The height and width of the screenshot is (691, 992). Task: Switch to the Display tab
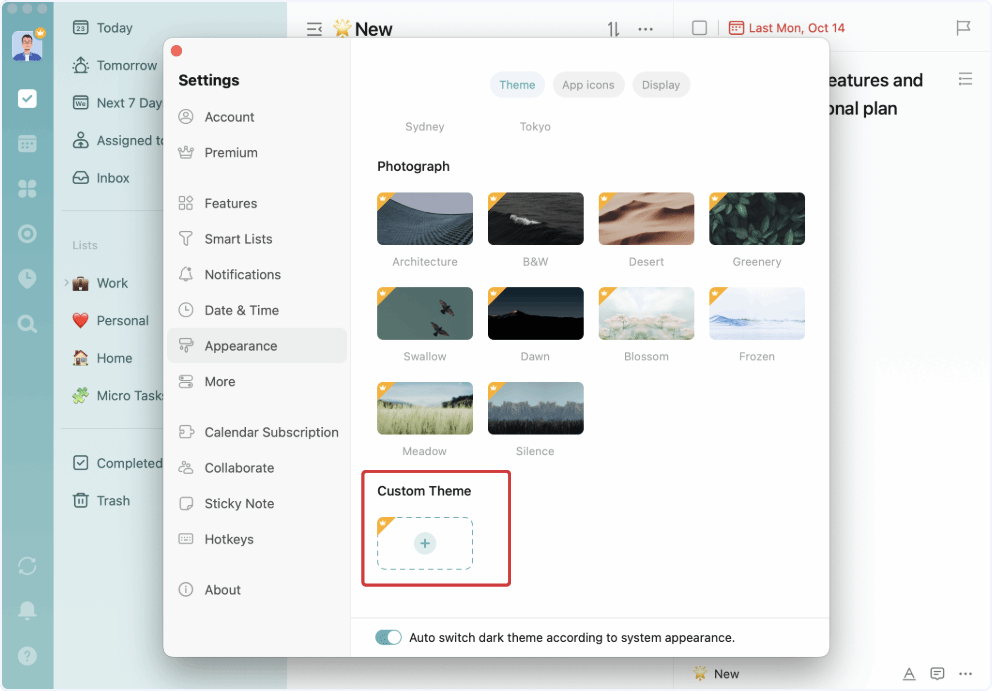(x=661, y=85)
